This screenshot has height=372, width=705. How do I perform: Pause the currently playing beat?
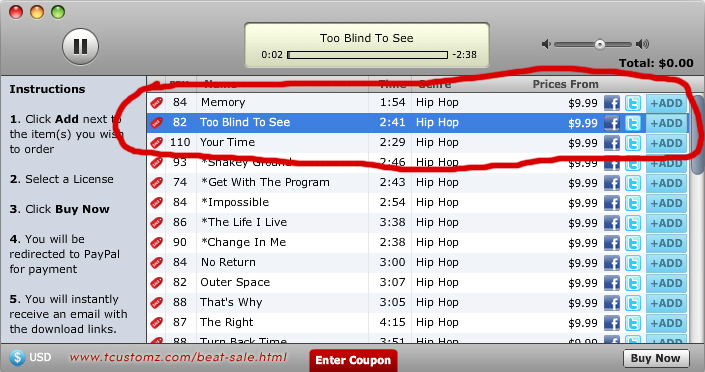click(x=80, y=46)
